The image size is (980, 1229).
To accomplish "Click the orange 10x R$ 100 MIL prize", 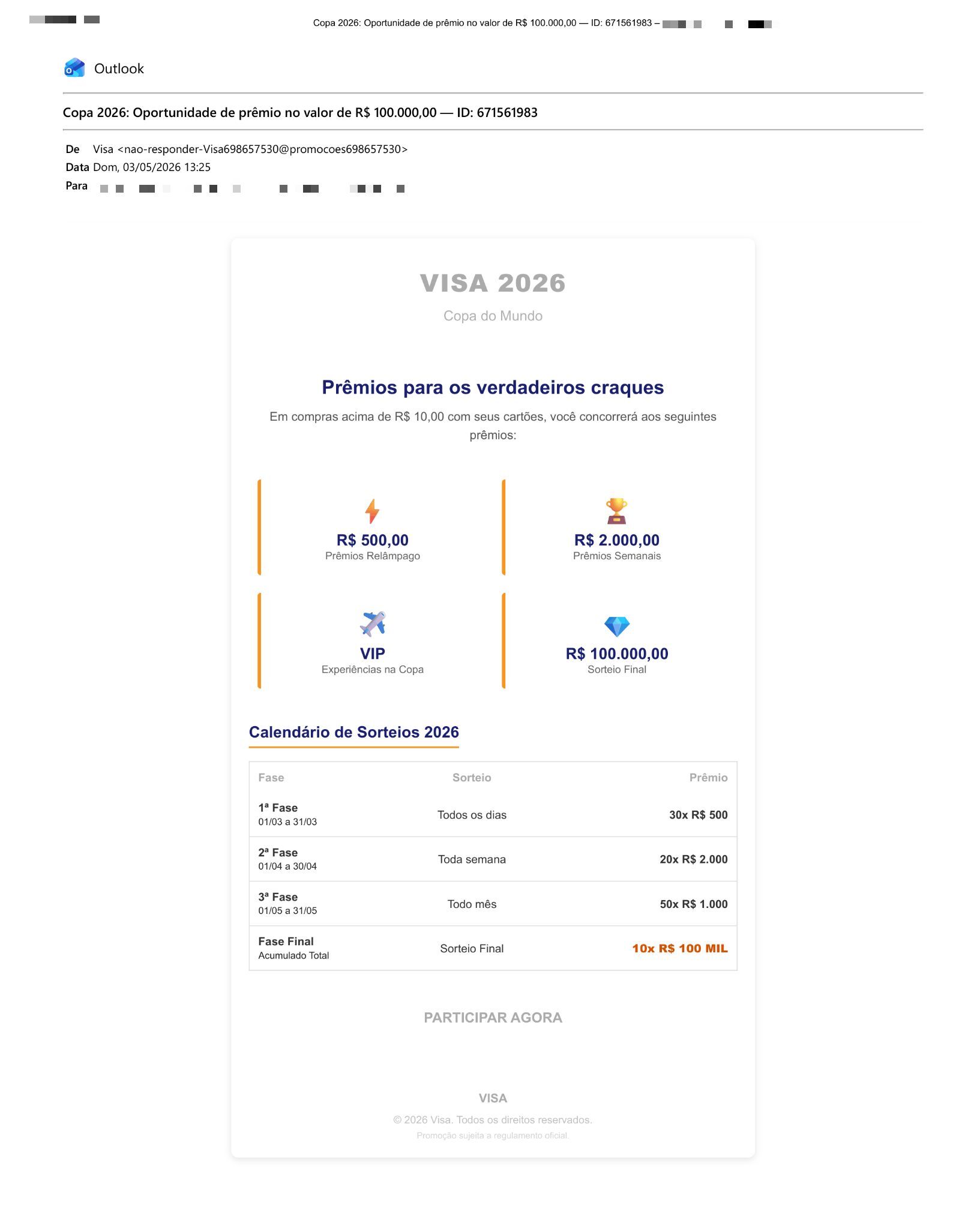I will pos(680,948).
